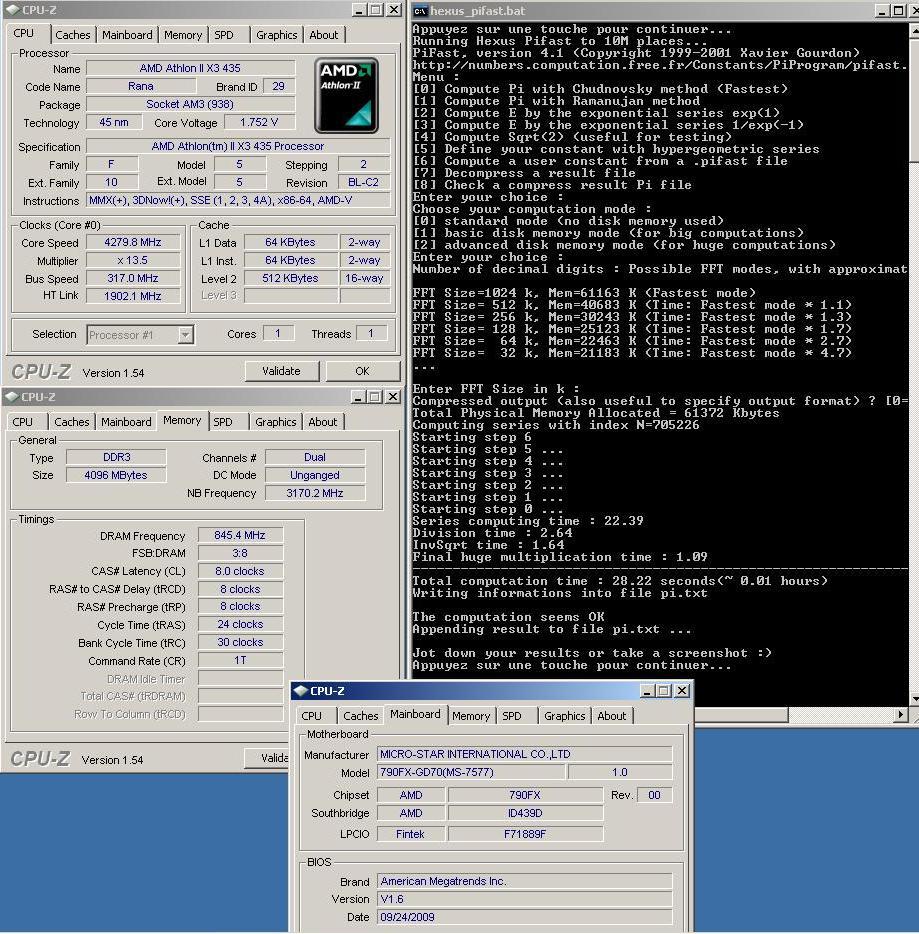Select Graphics tab in the Memory CPU-Z window
This screenshot has height=934, width=919.
(x=275, y=422)
